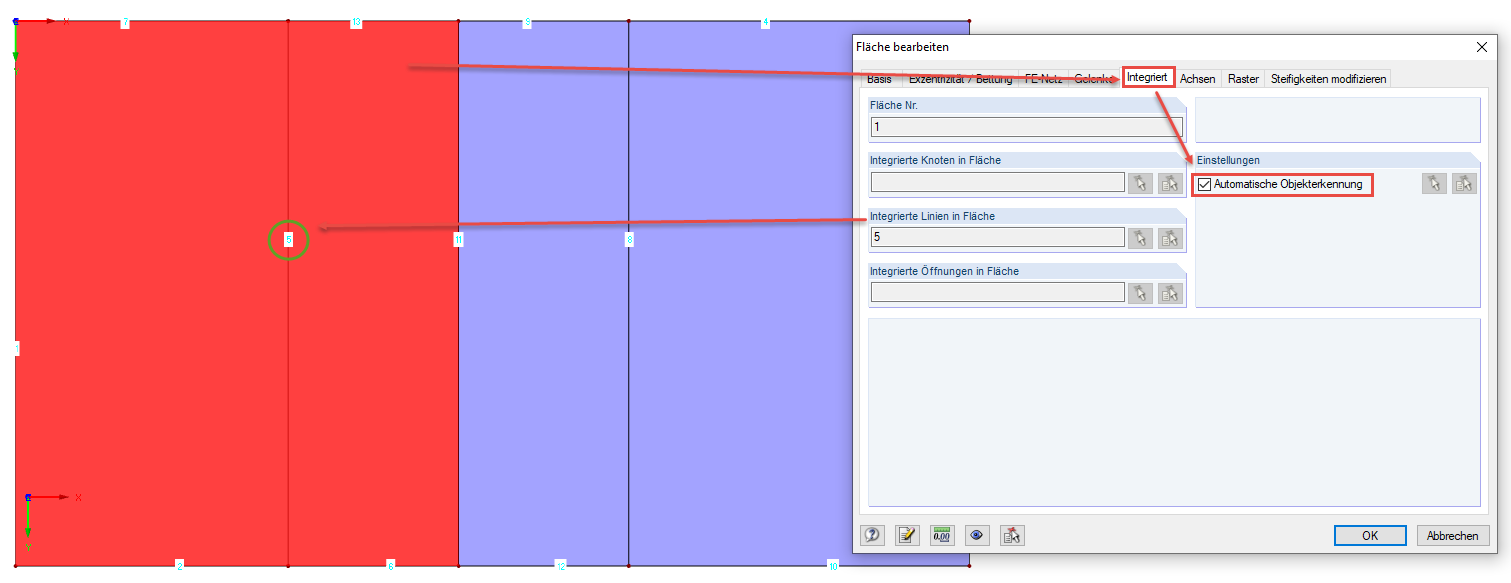Image resolution: width=1511 pixels, height=583 pixels.
Task: Pick openings graphically for Integrierte Öffnungen
Action: [x=1139, y=293]
